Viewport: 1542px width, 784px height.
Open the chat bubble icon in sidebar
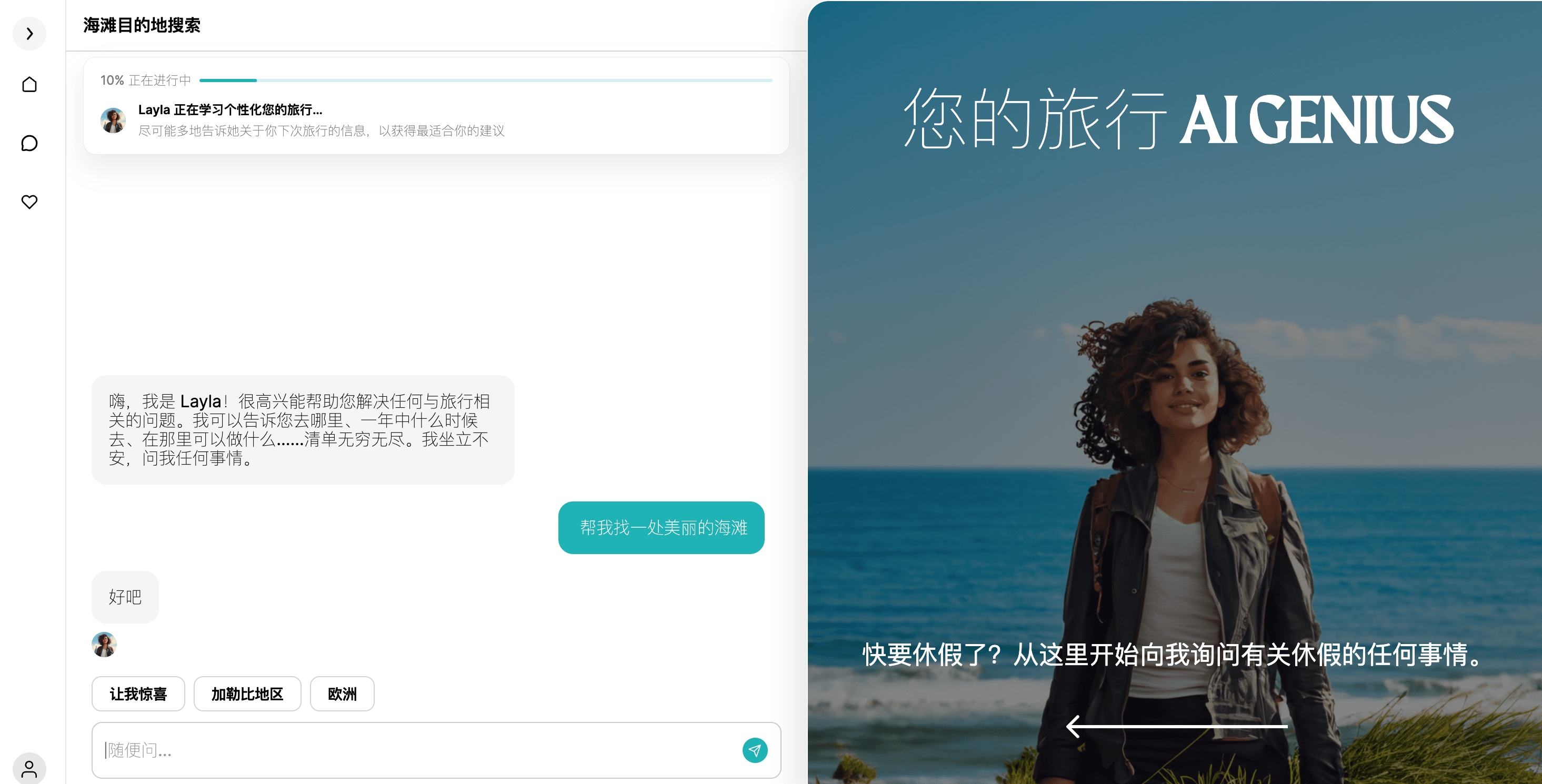29,143
